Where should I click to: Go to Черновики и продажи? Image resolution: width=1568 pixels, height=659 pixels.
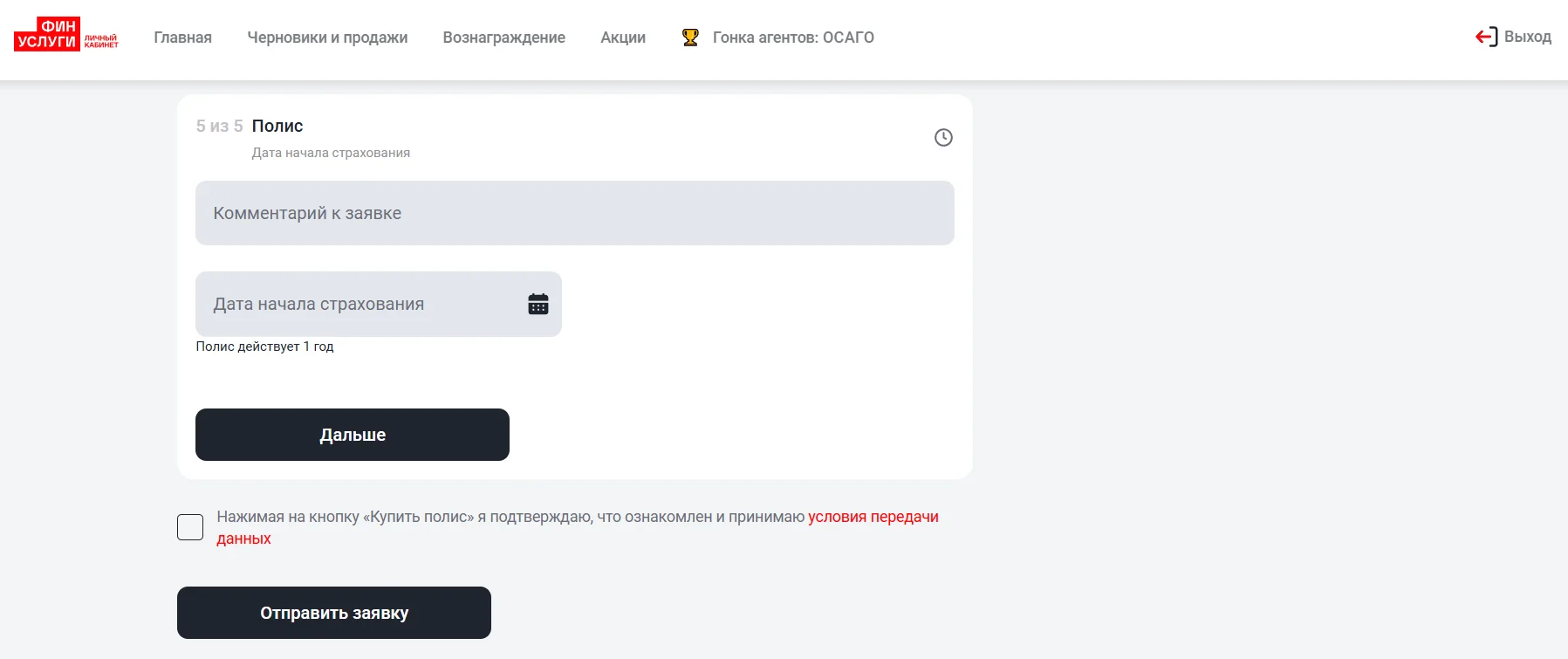327,38
